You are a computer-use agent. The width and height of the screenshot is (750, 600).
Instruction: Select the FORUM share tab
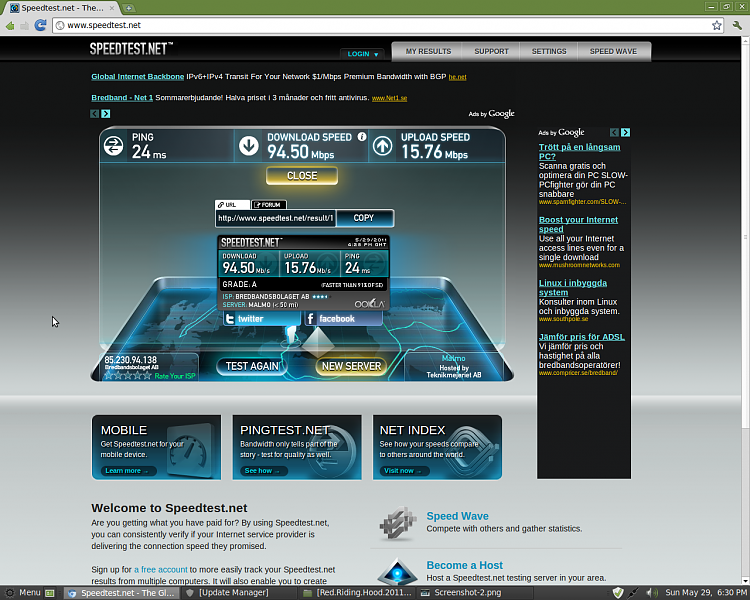click(x=269, y=205)
